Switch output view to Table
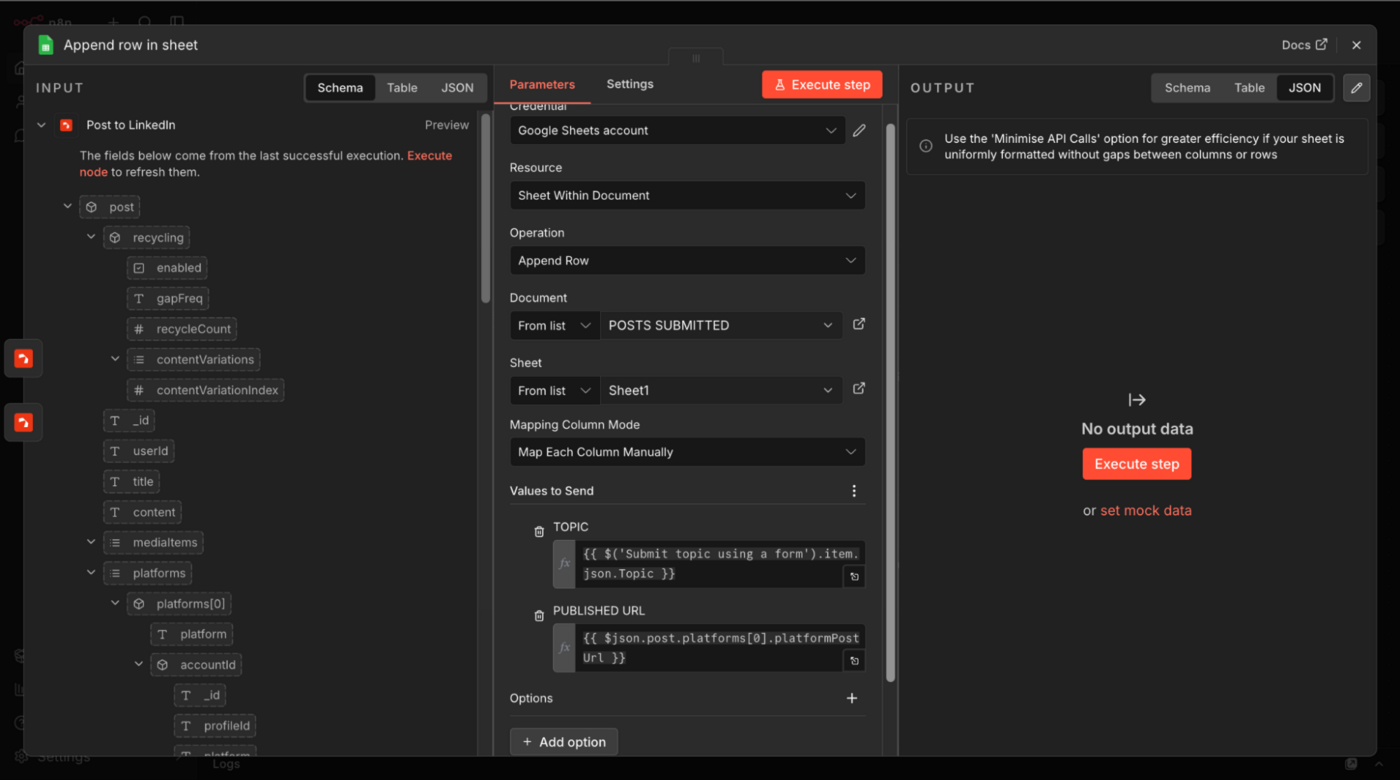 1249,88
